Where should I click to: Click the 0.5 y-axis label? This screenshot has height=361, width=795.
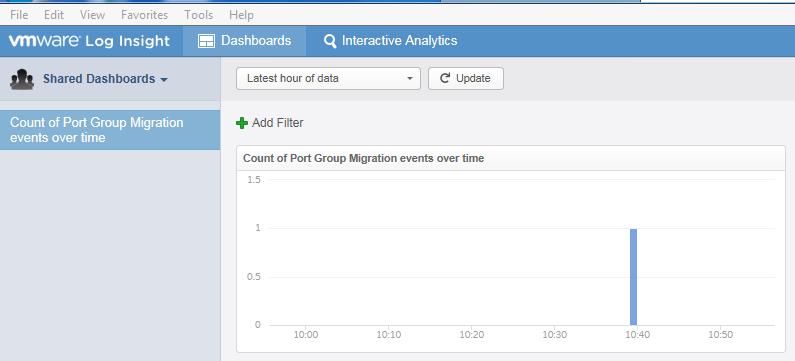coord(254,277)
